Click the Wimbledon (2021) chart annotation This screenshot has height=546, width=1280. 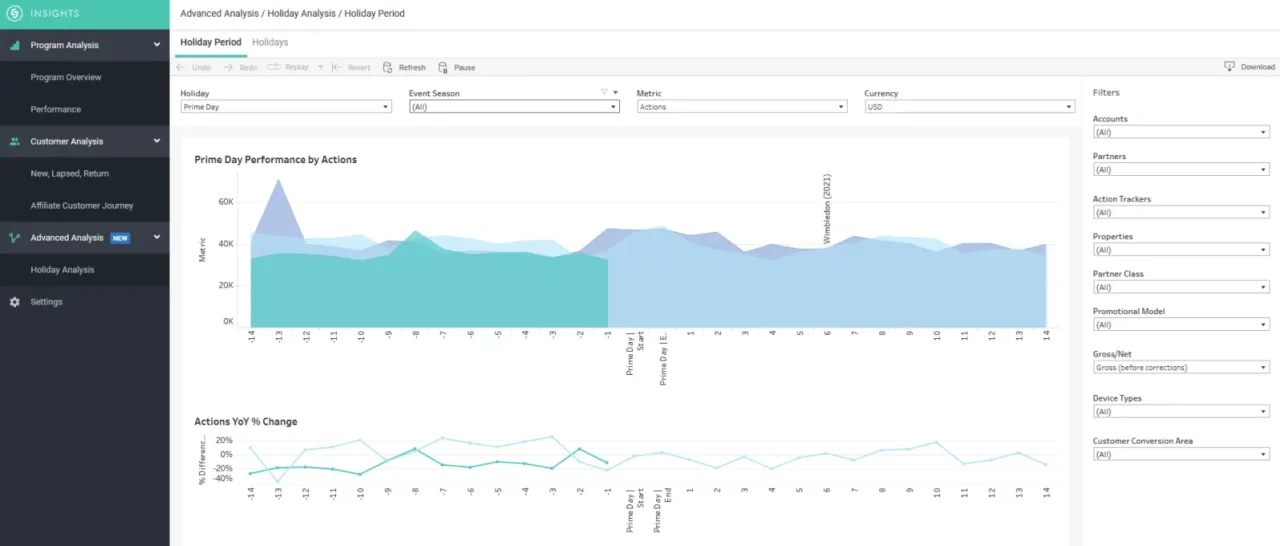[x=827, y=208]
